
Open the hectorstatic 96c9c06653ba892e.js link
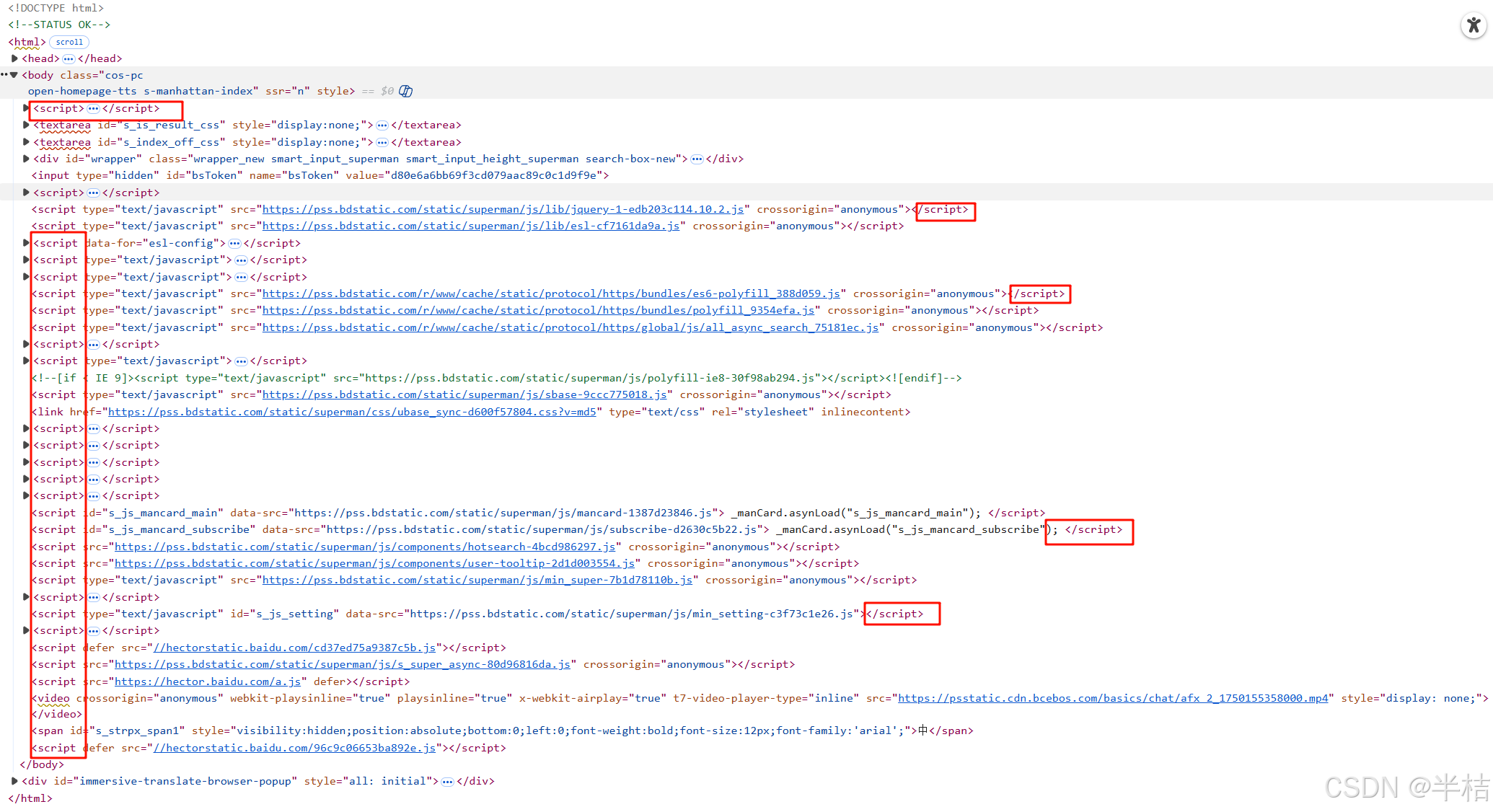pyautogui.click(x=294, y=748)
